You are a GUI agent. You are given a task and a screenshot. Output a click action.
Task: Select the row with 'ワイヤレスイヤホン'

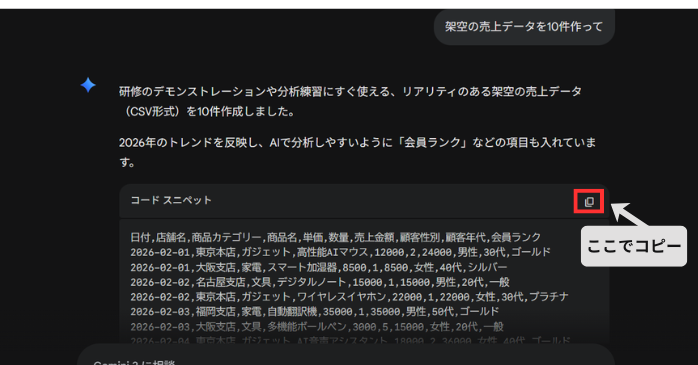click(x=349, y=297)
